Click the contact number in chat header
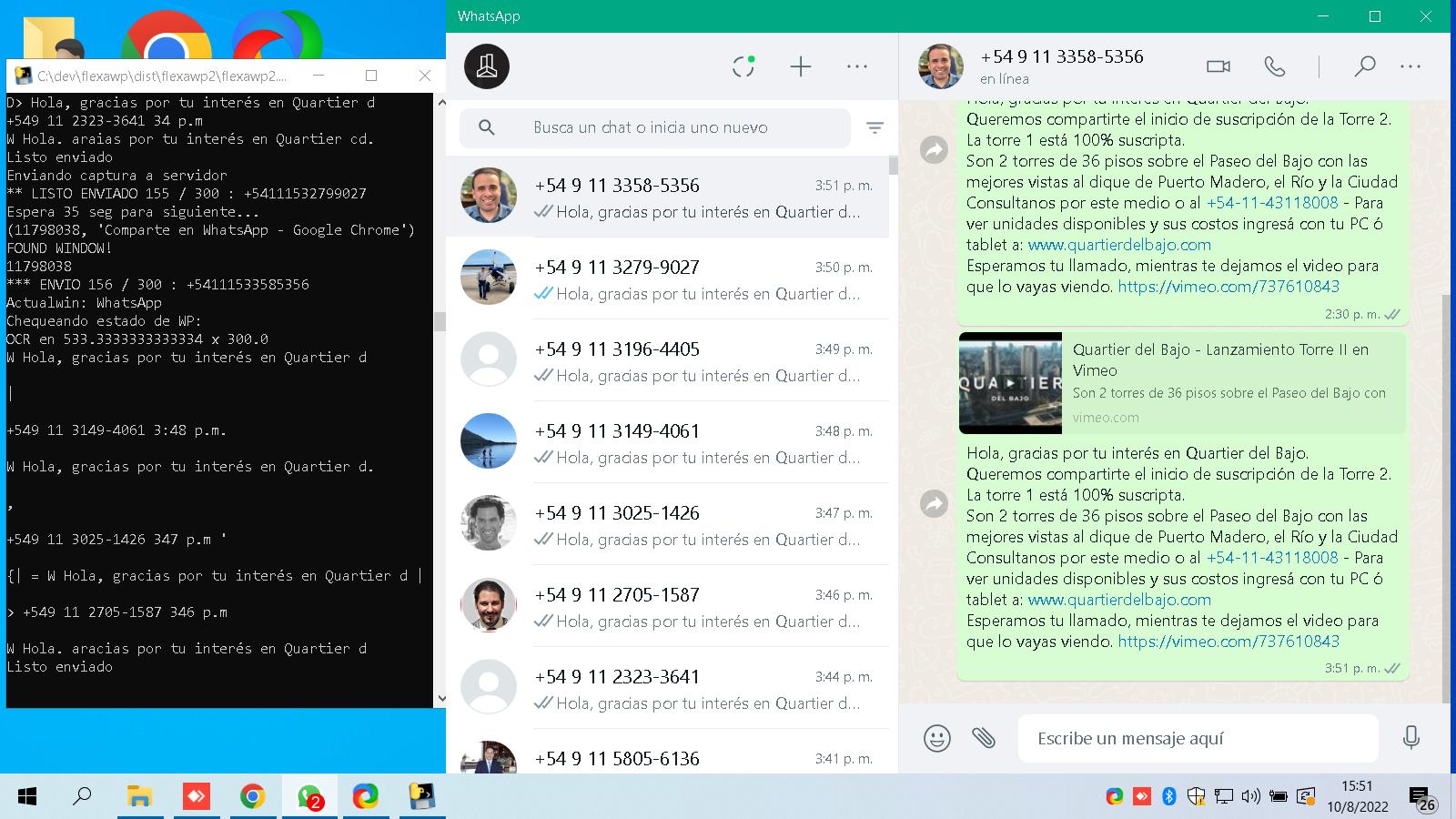 coord(1061,56)
